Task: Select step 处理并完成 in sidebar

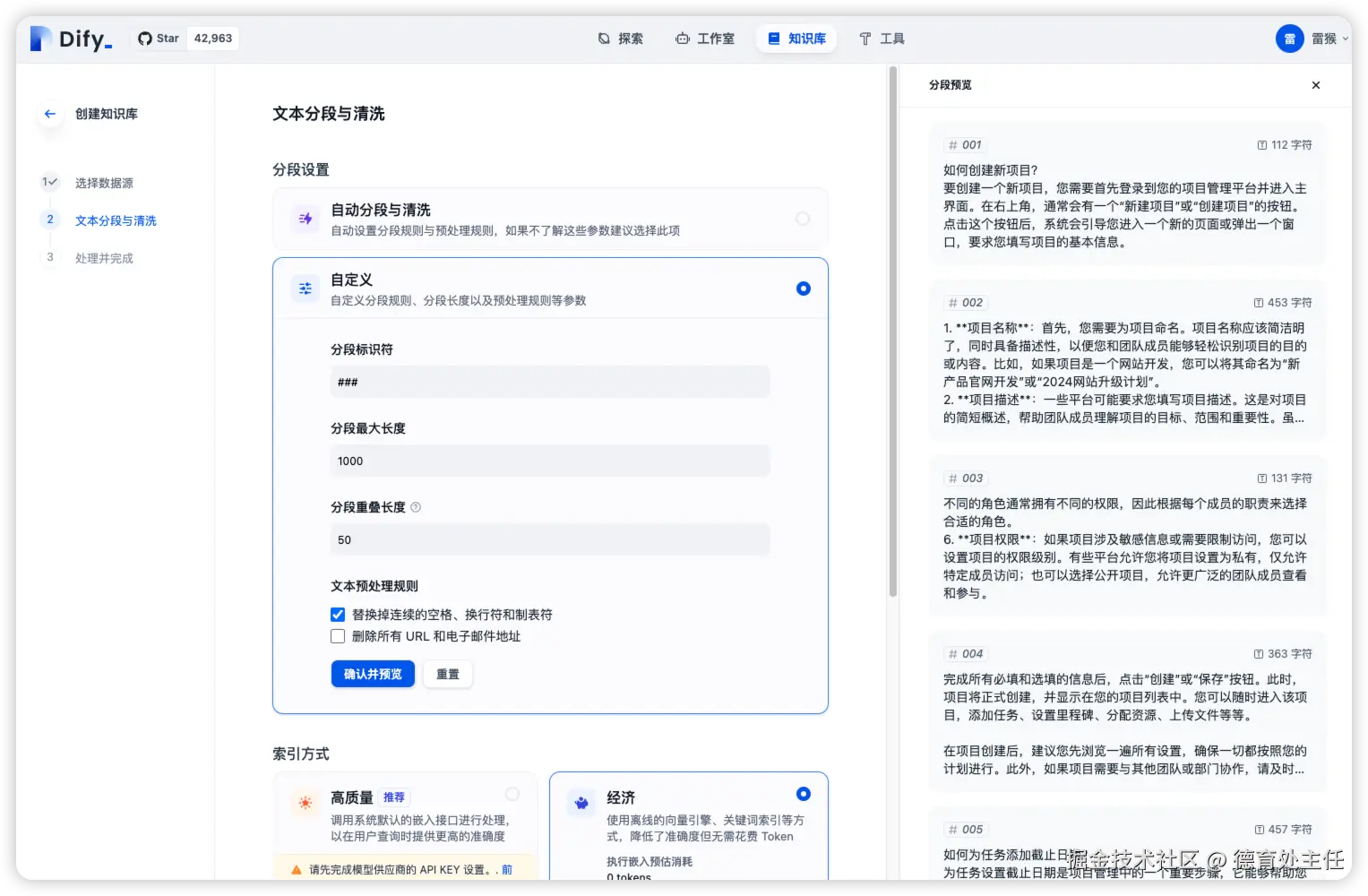Action: coord(104,258)
